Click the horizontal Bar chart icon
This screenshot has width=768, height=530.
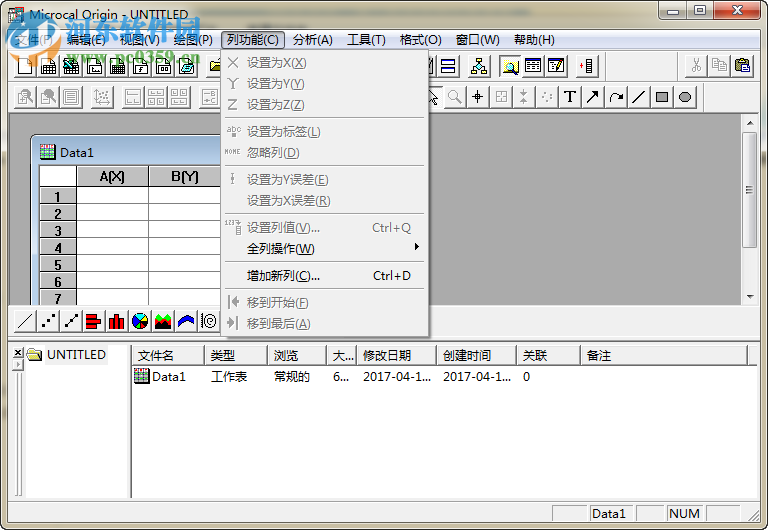coord(94,321)
